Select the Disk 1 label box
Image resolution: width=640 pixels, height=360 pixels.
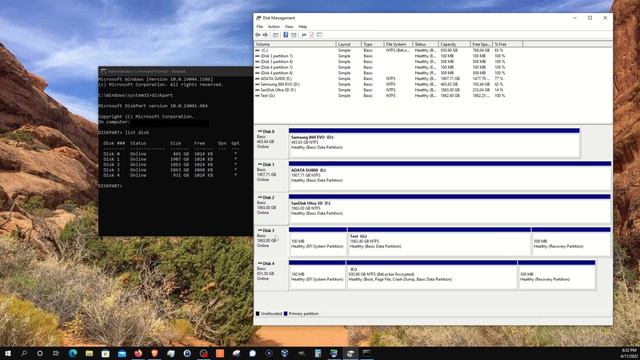[271, 176]
